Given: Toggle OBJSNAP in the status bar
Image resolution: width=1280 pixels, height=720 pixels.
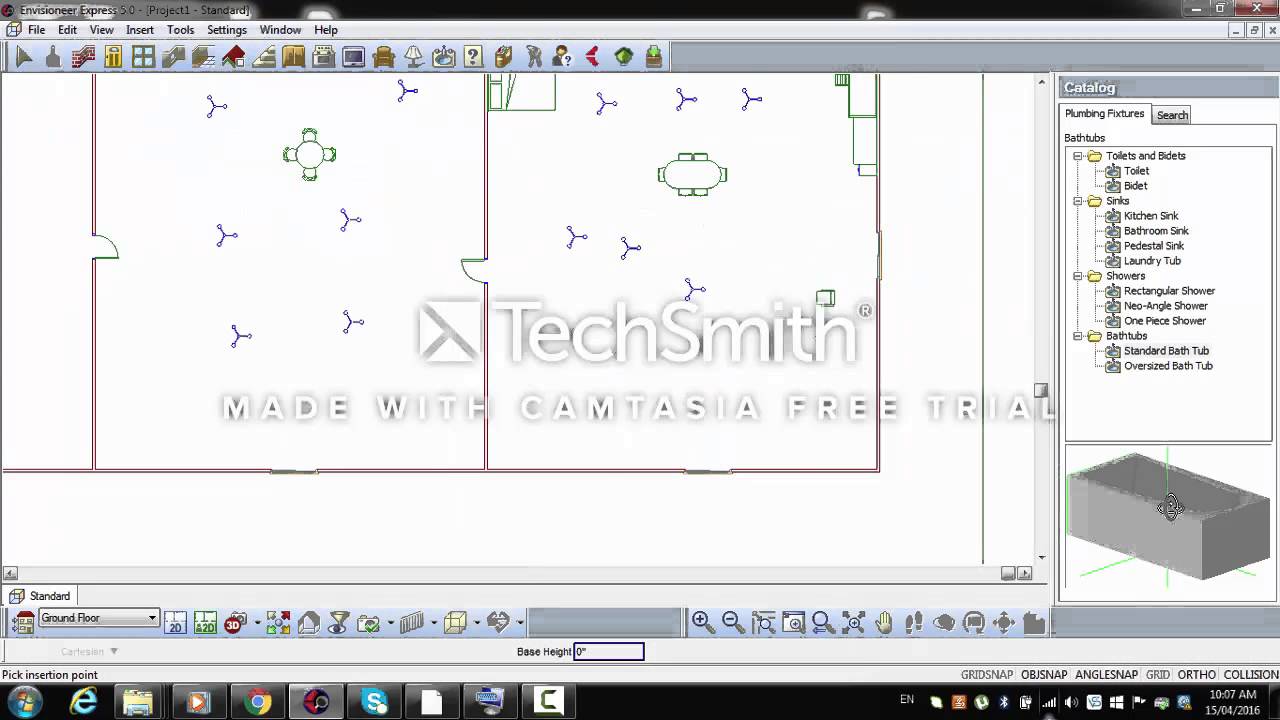Looking at the screenshot, I should point(1044,675).
